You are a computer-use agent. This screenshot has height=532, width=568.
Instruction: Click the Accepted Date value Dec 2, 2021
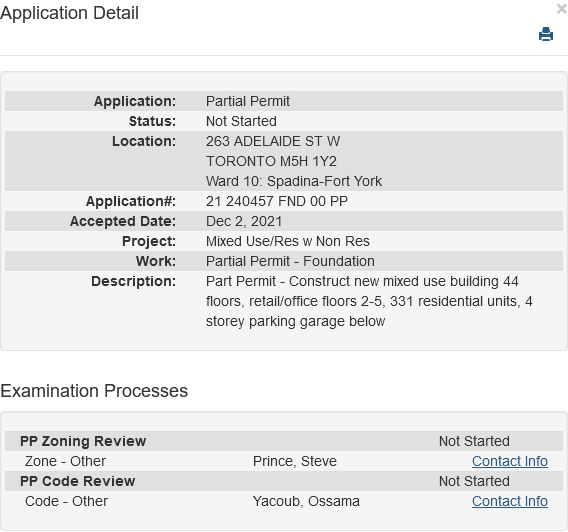point(244,221)
